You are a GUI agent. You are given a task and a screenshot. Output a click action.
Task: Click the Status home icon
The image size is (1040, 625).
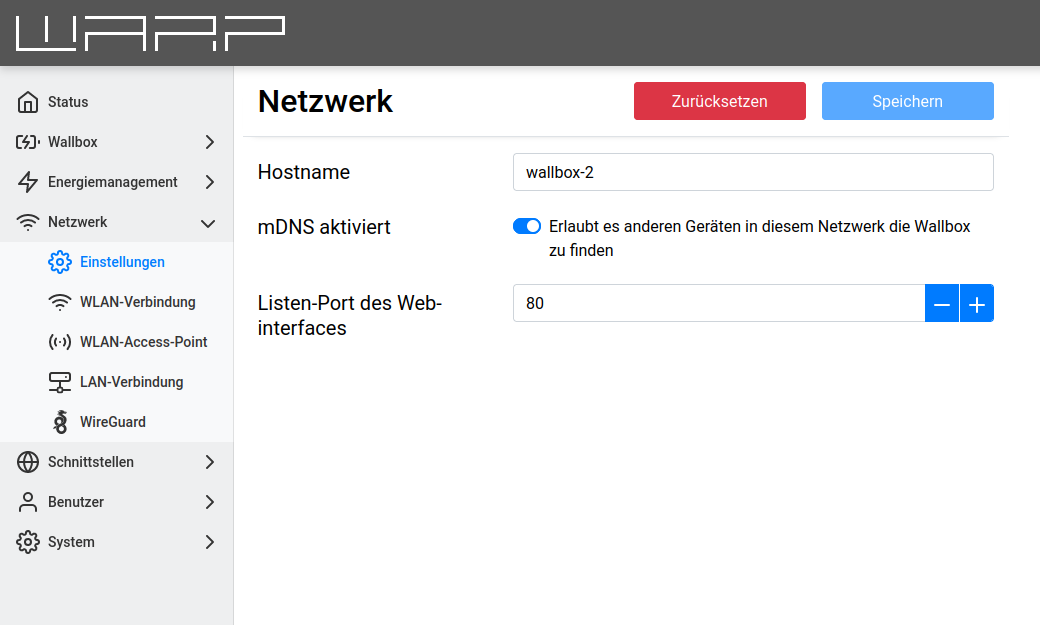click(x=28, y=102)
